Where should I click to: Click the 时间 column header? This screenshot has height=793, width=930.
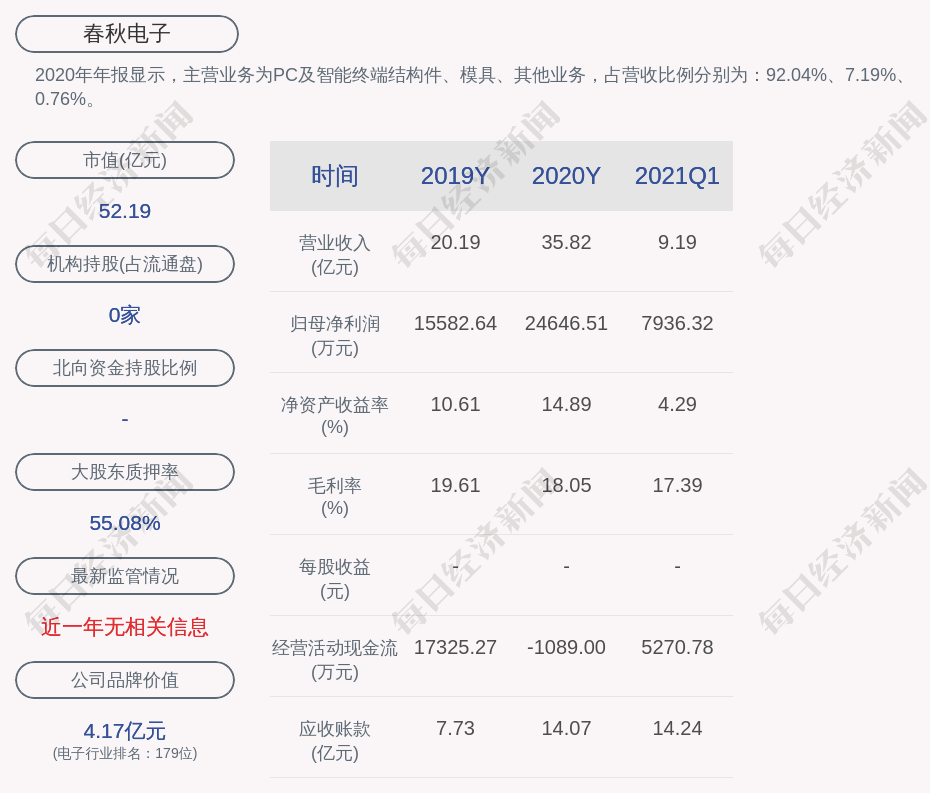335,176
